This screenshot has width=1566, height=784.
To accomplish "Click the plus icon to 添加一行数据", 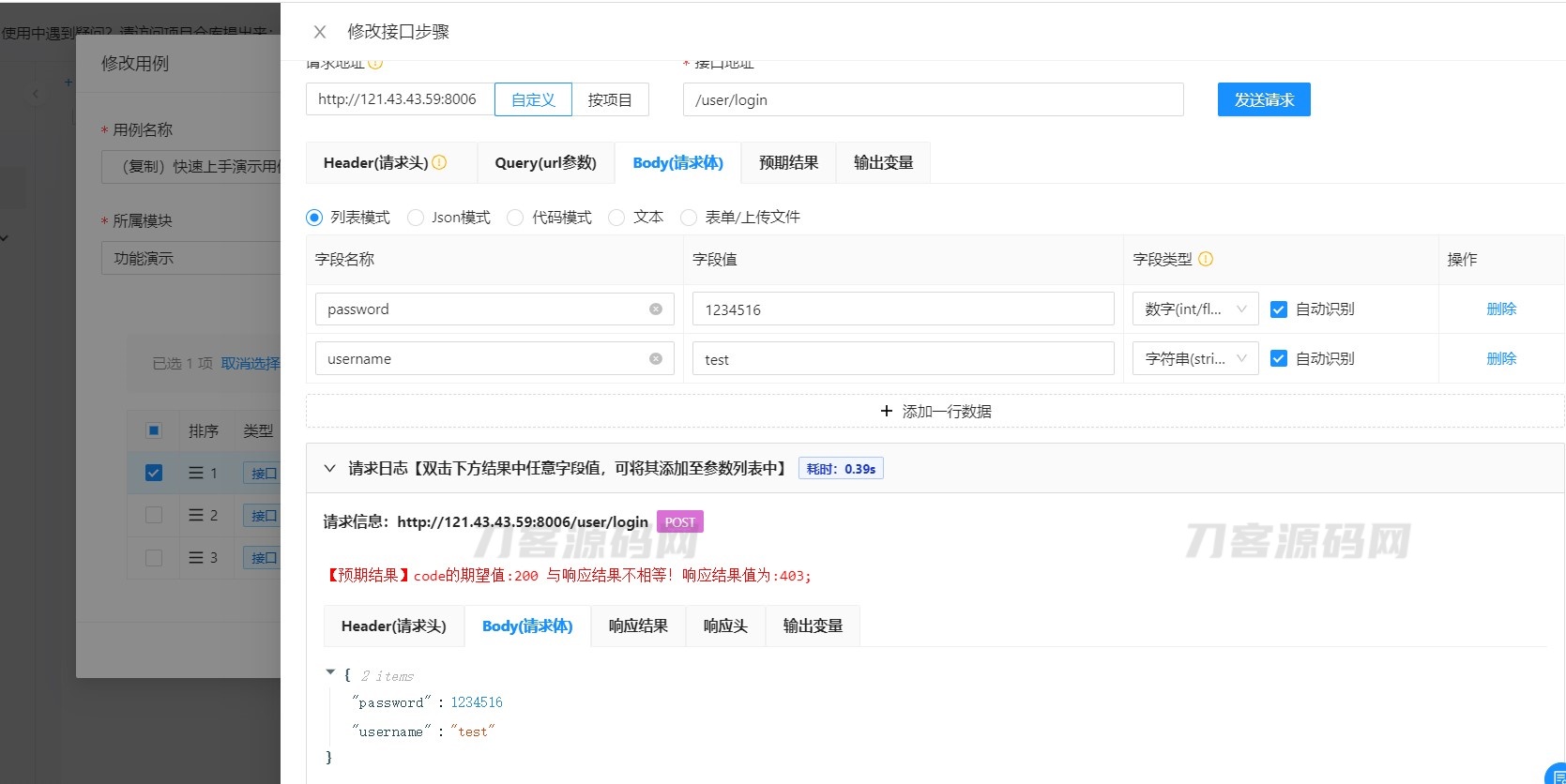I will (886, 411).
